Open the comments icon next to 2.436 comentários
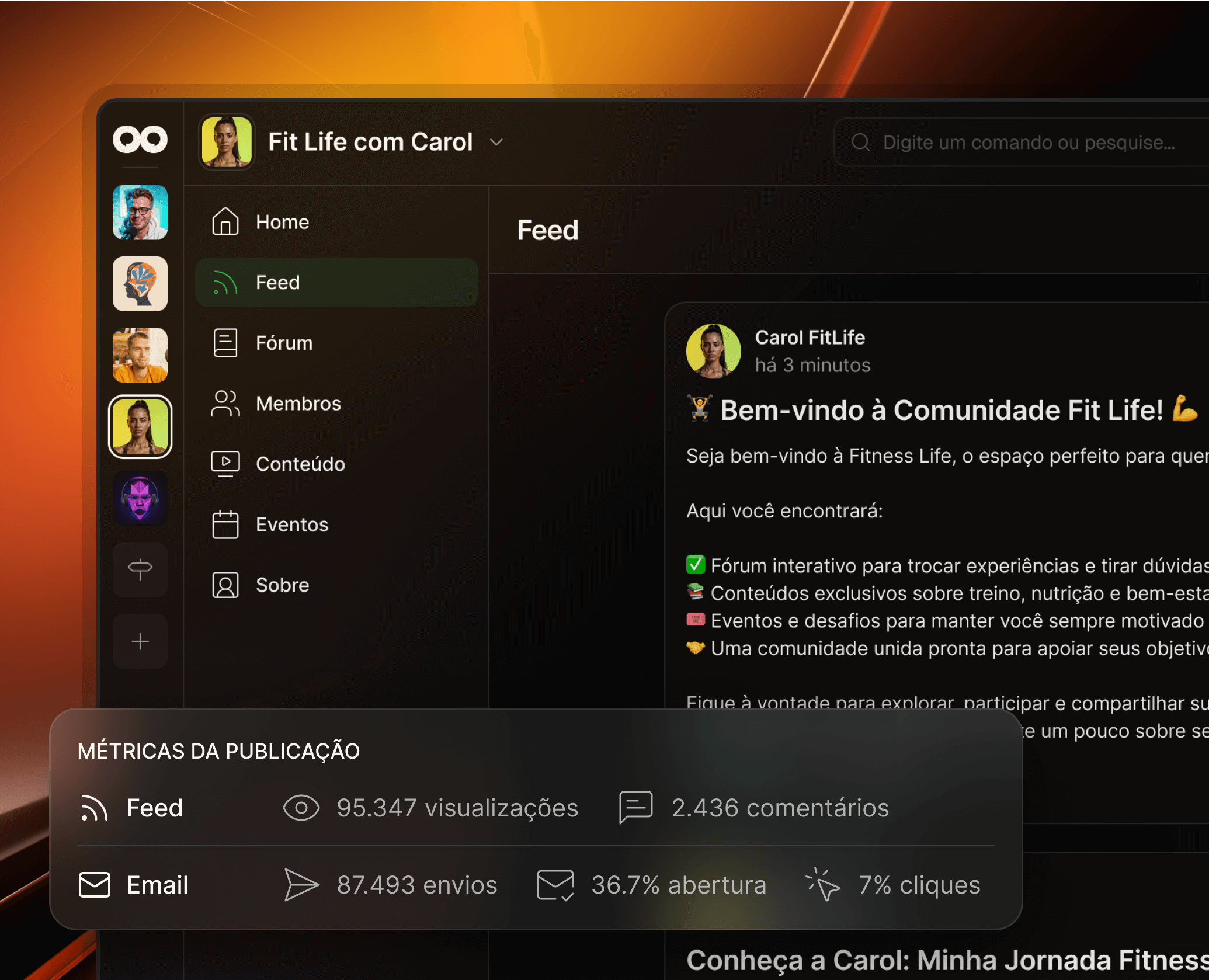 pyautogui.click(x=637, y=808)
